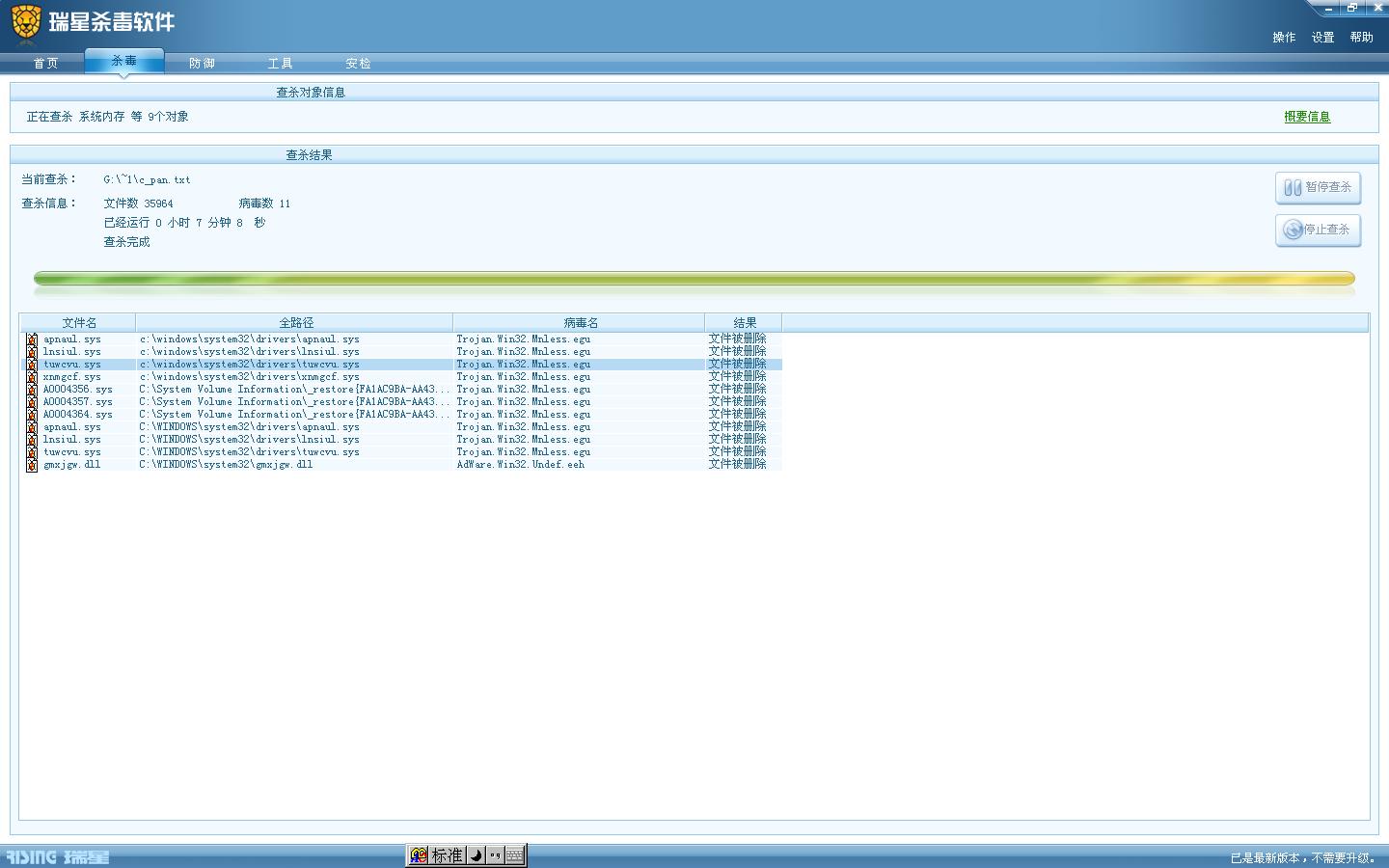Viewport: 1389px width, 868px height.
Task: Click the 正在查杀 系统内存 等 9个对象 text
Action: click(107, 117)
